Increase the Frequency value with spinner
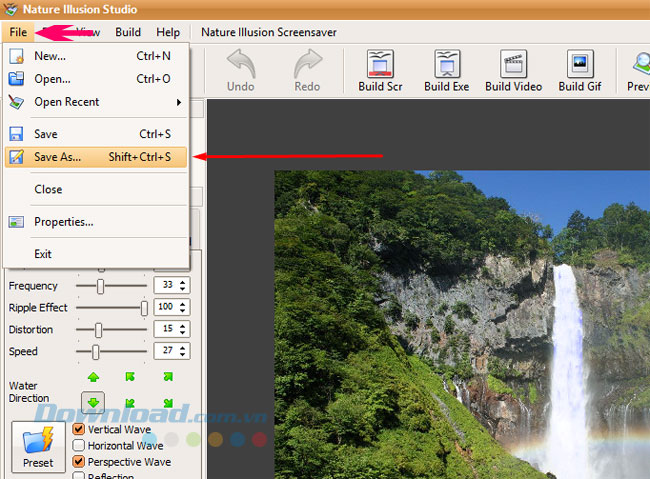Viewport: 650px width, 479px height. (x=183, y=282)
